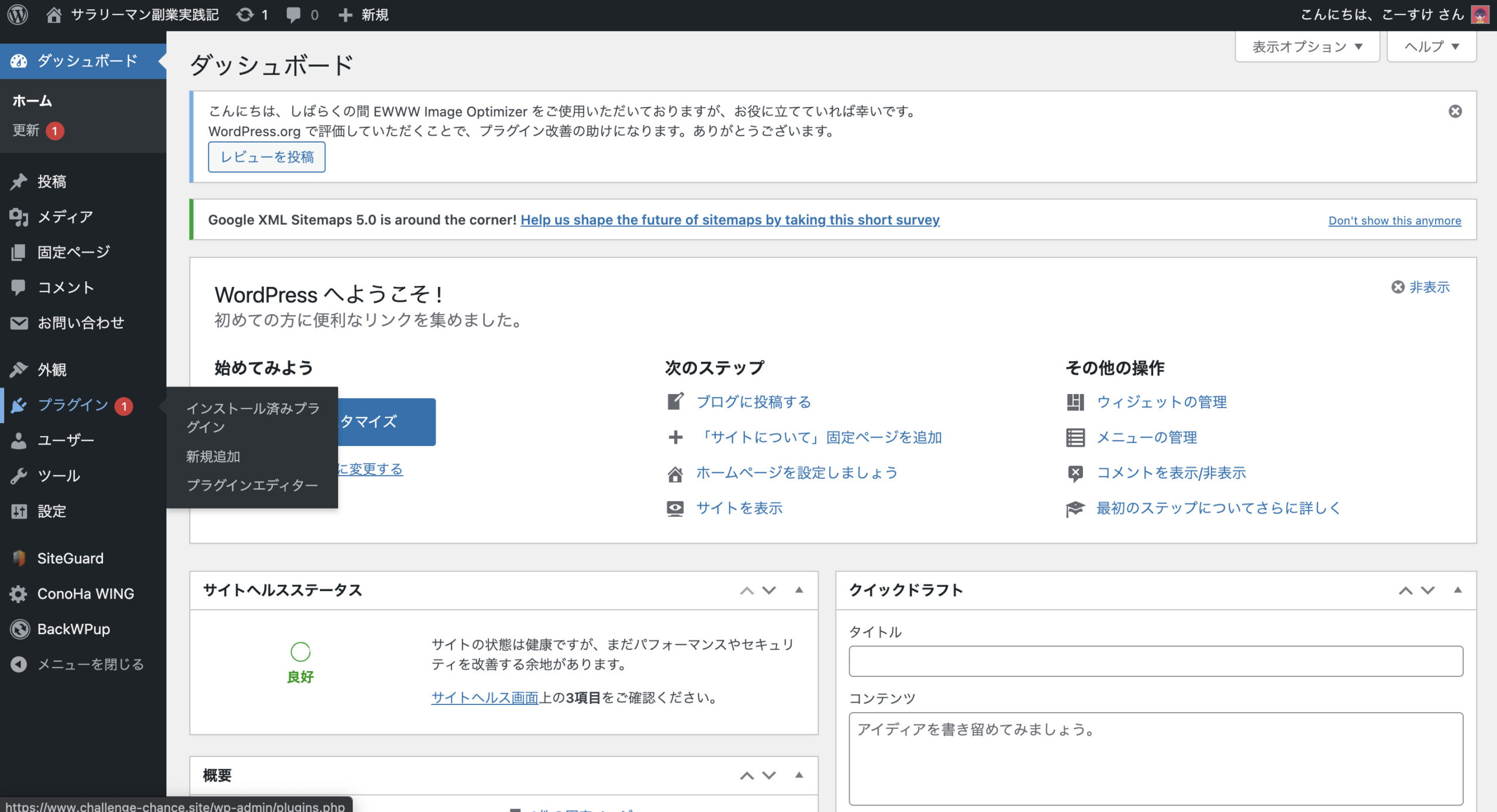Open the BackWPup sidebar item
The width and height of the screenshot is (1497, 812).
(73, 629)
